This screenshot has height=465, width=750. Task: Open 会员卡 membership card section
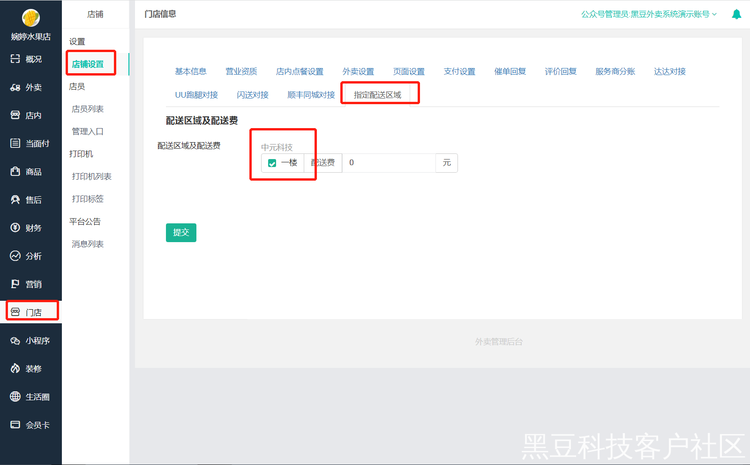(x=30, y=424)
